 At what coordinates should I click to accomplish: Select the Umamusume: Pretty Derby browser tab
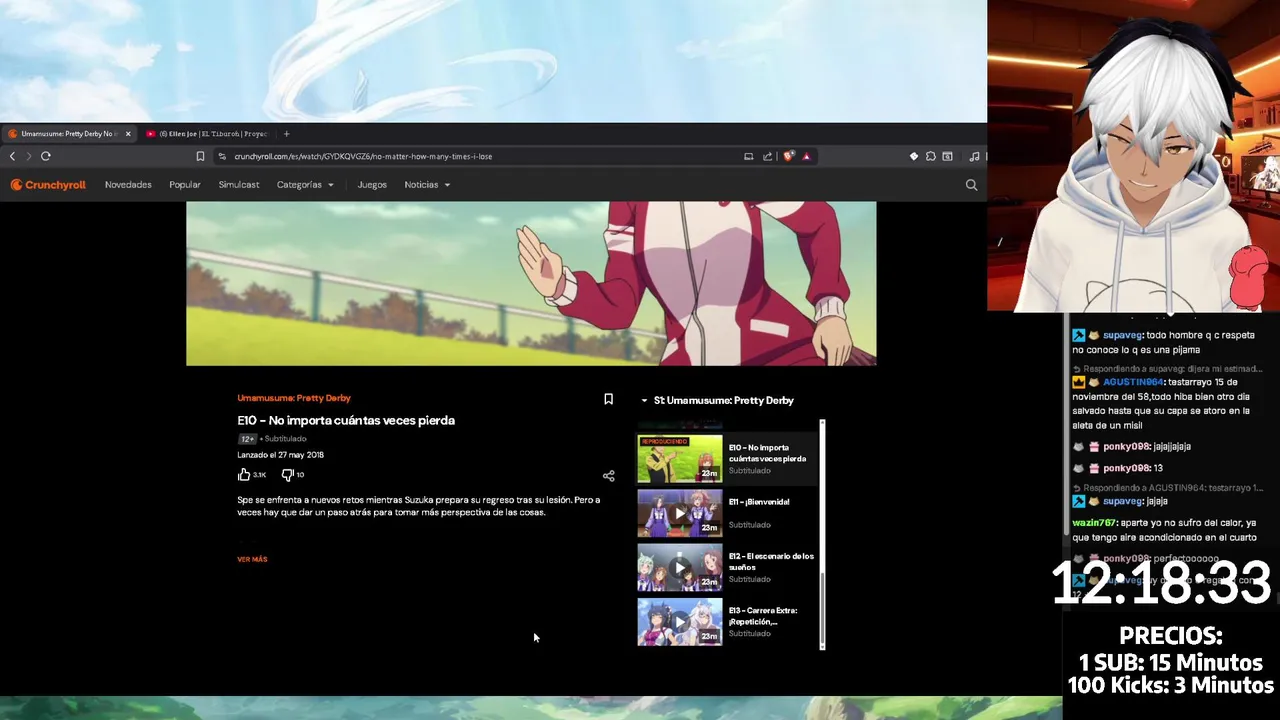tap(68, 133)
